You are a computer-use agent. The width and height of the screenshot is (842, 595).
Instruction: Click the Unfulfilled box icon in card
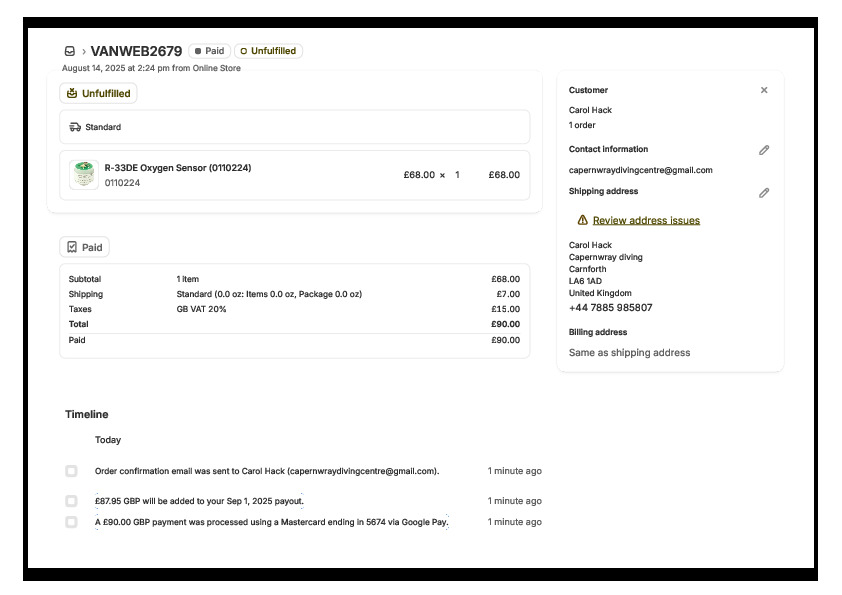72,93
